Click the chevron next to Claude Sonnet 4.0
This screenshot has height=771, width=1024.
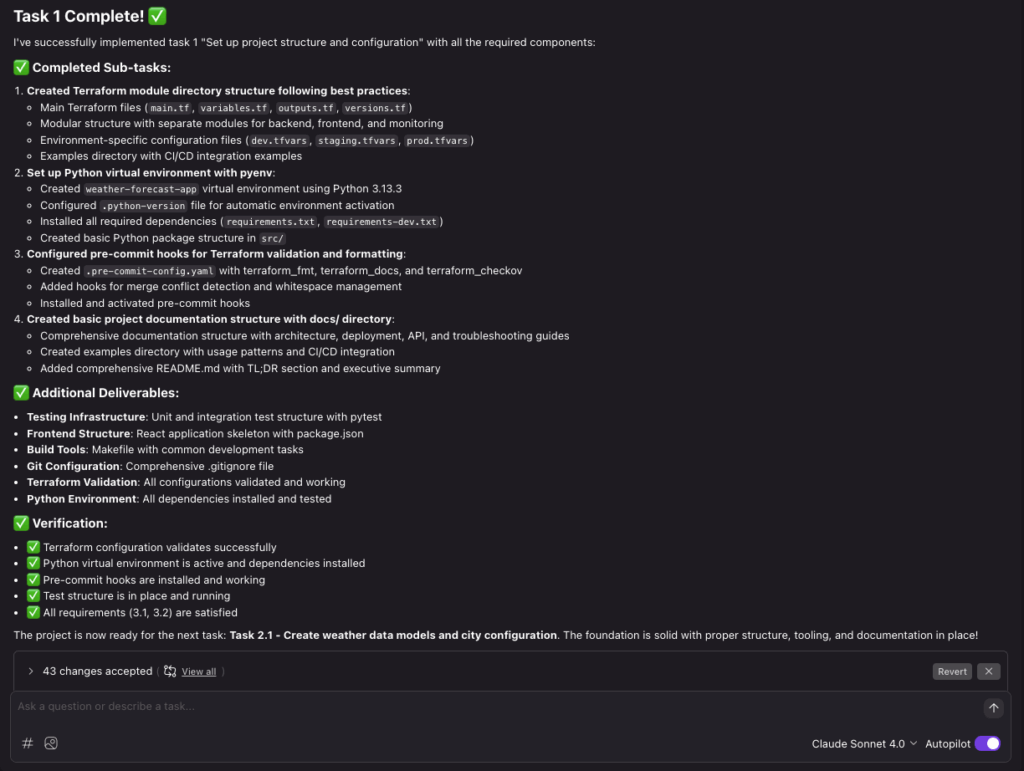click(x=913, y=744)
